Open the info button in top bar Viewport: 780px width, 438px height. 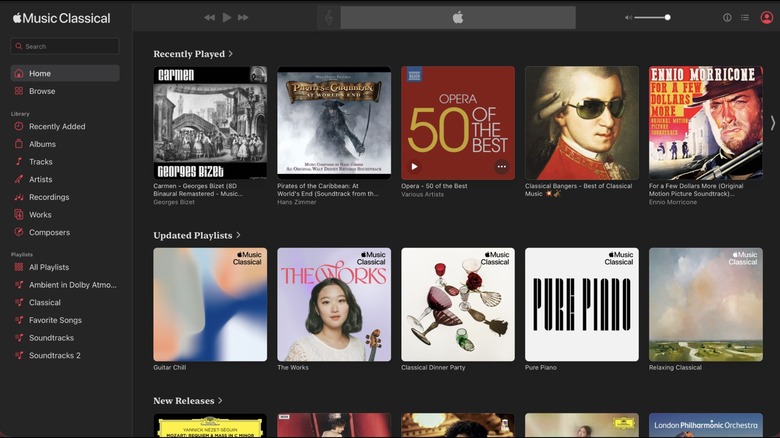click(727, 17)
